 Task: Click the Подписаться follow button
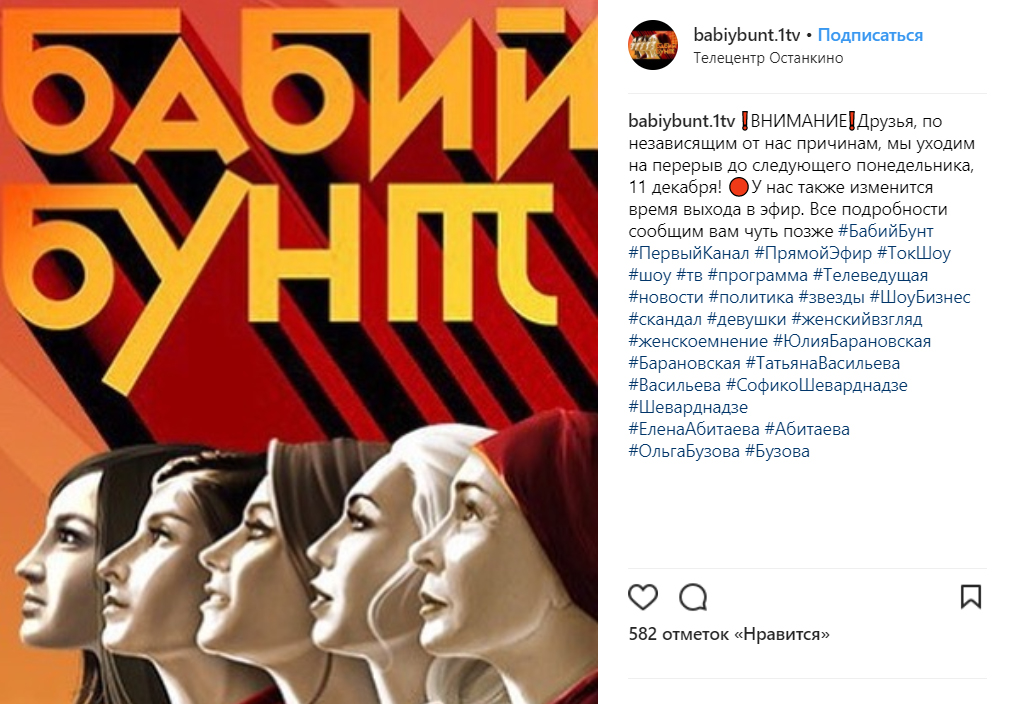click(870, 35)
